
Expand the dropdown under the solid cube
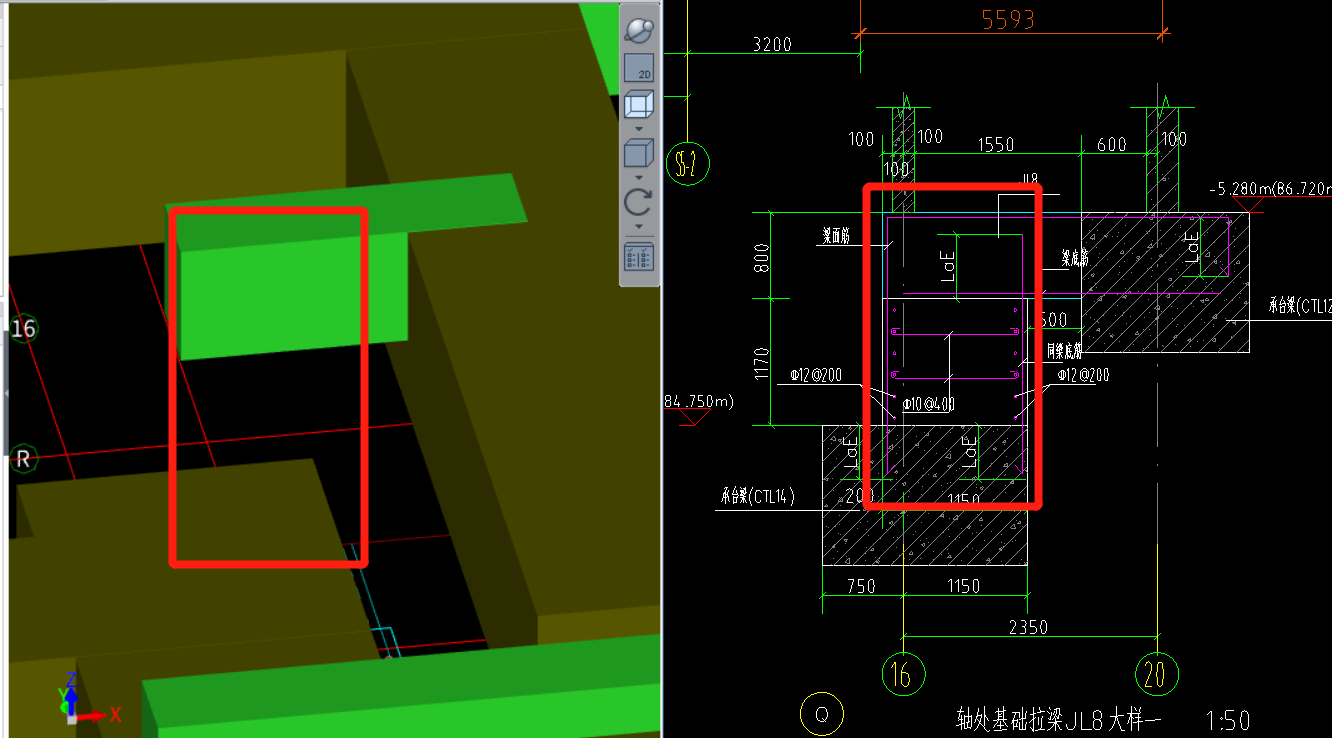click(638, 177)
